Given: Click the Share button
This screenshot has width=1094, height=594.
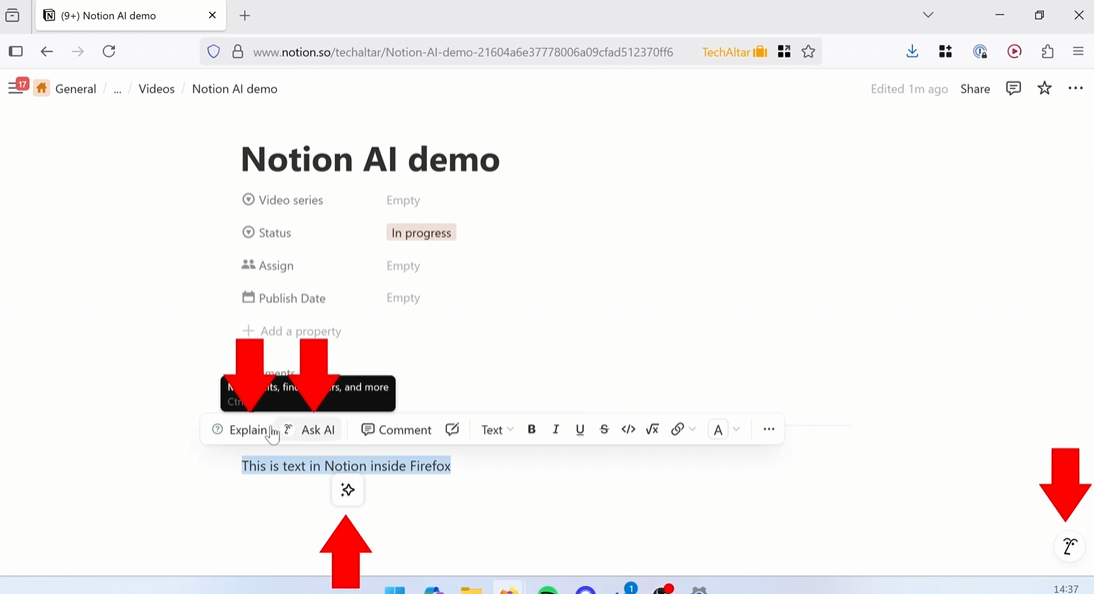Looking at the screenshot, I should coord(975,89).
